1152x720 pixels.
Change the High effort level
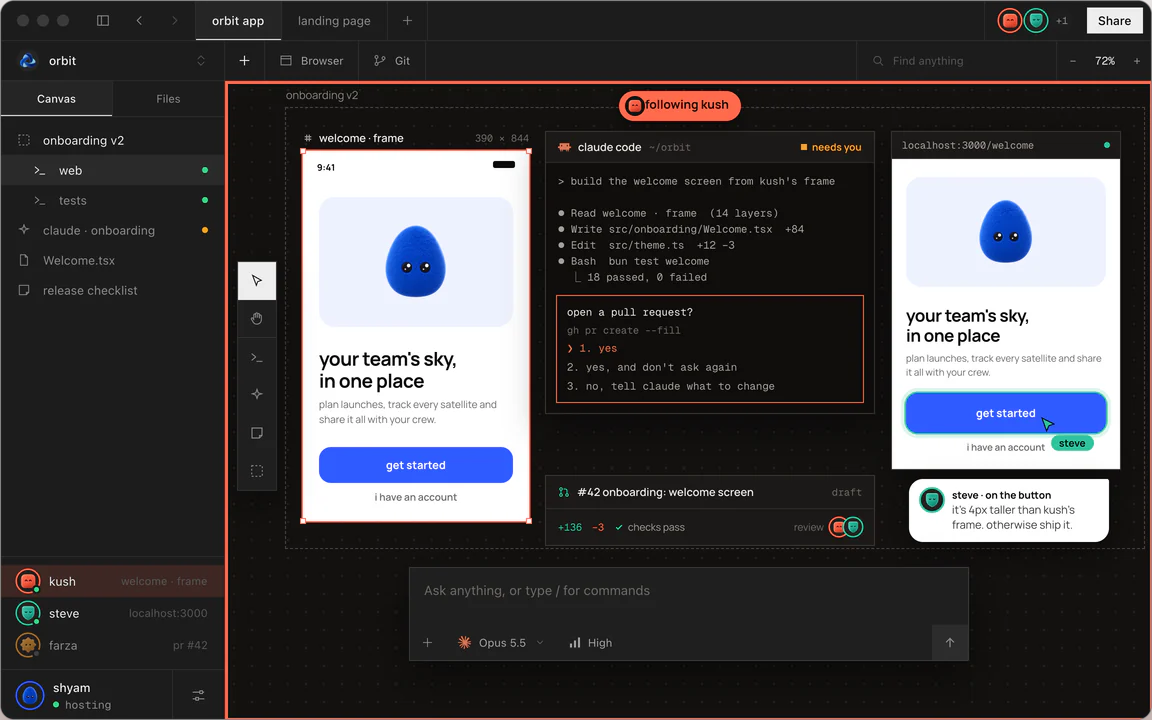point(591,643)
